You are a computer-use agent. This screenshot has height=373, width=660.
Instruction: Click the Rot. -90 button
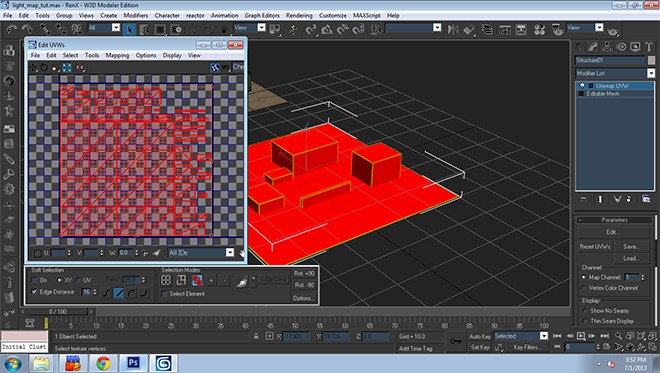tap(304, 285)
